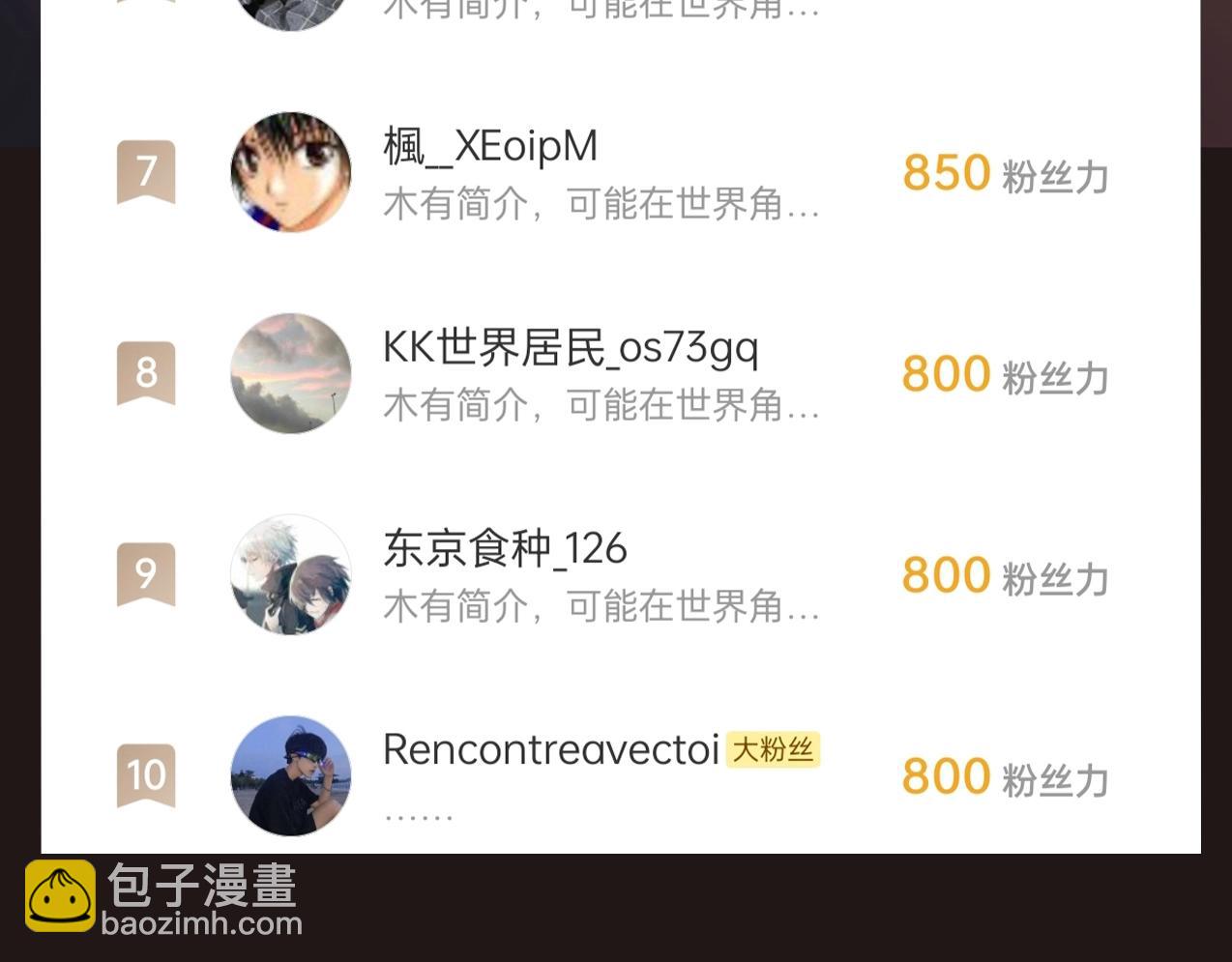Click the rank 8 ribbon badge
Image resolution: width=1232 pixels, height=962 pixels.
(x=146, y=373)
